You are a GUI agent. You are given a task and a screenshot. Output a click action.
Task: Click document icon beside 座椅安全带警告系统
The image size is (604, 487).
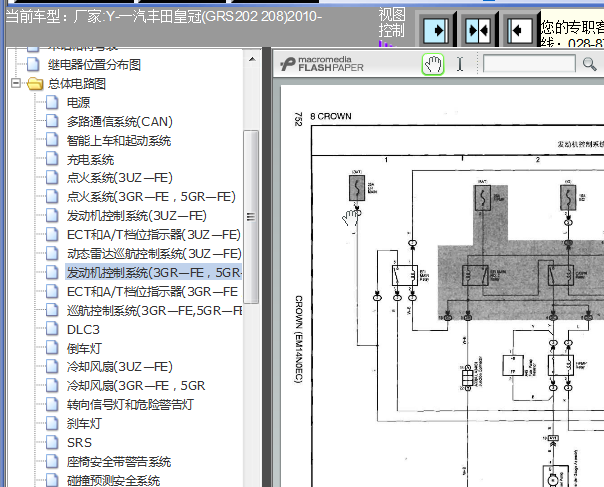point(52,462)
